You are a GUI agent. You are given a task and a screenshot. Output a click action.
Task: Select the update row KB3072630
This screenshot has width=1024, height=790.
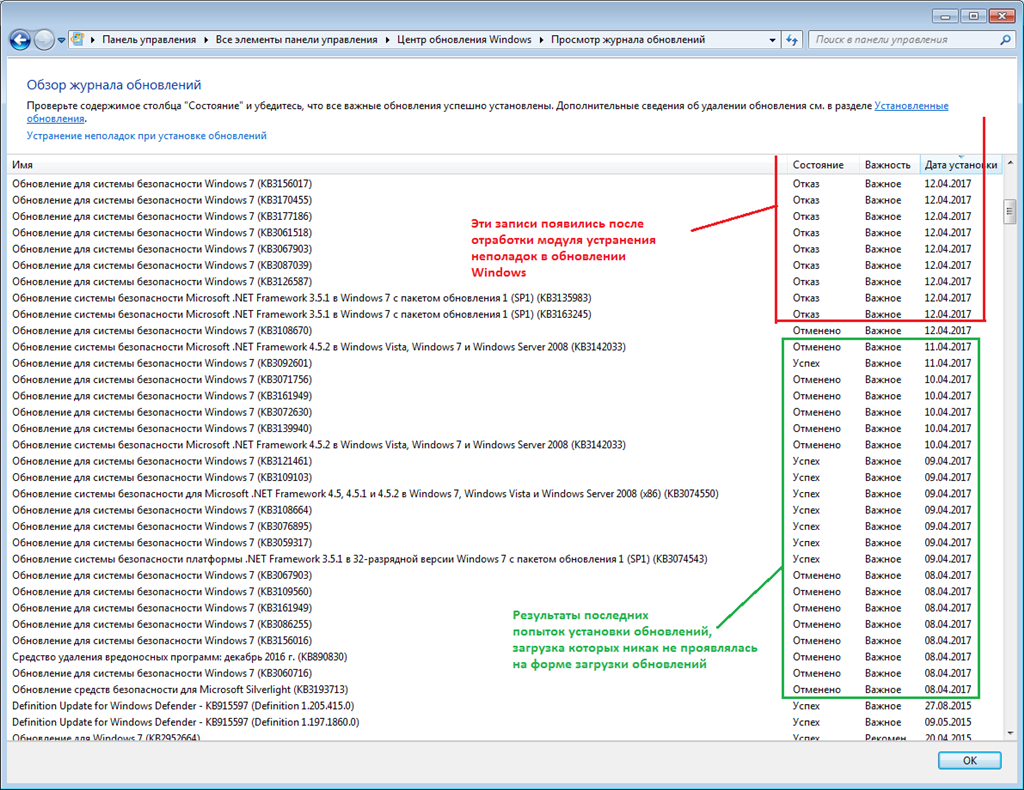pos(504,413)
